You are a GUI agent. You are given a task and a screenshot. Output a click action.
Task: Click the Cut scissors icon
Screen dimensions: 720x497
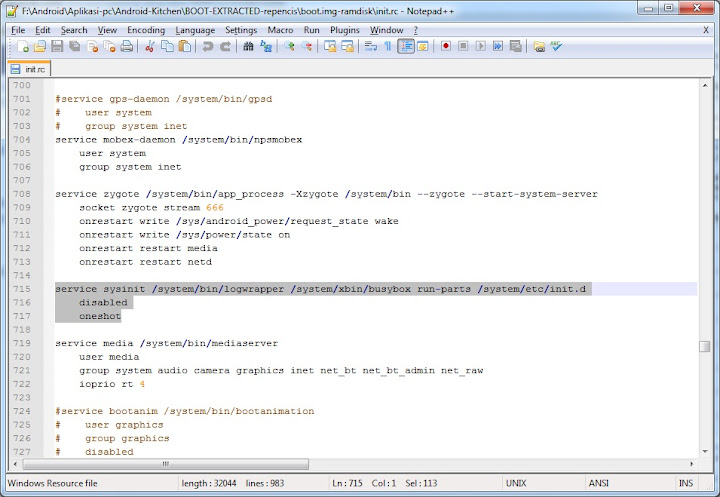[x=149, y=47]
